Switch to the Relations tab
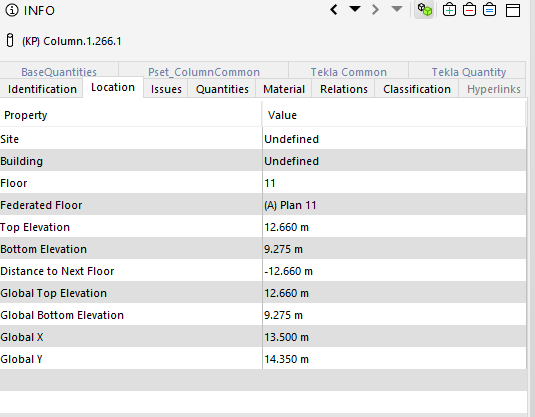This screenshot has width=535, height=417. pos(344,89)
